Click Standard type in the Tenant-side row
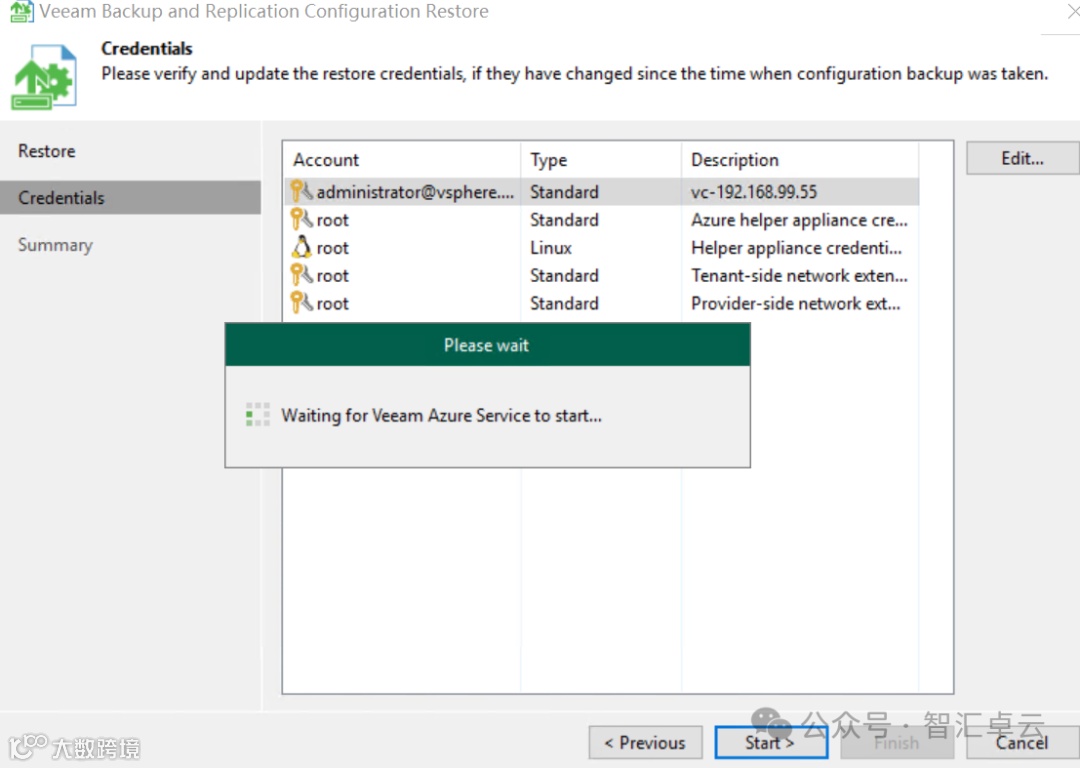Viewport: 1080px width, 768px height. coord(564,276)
